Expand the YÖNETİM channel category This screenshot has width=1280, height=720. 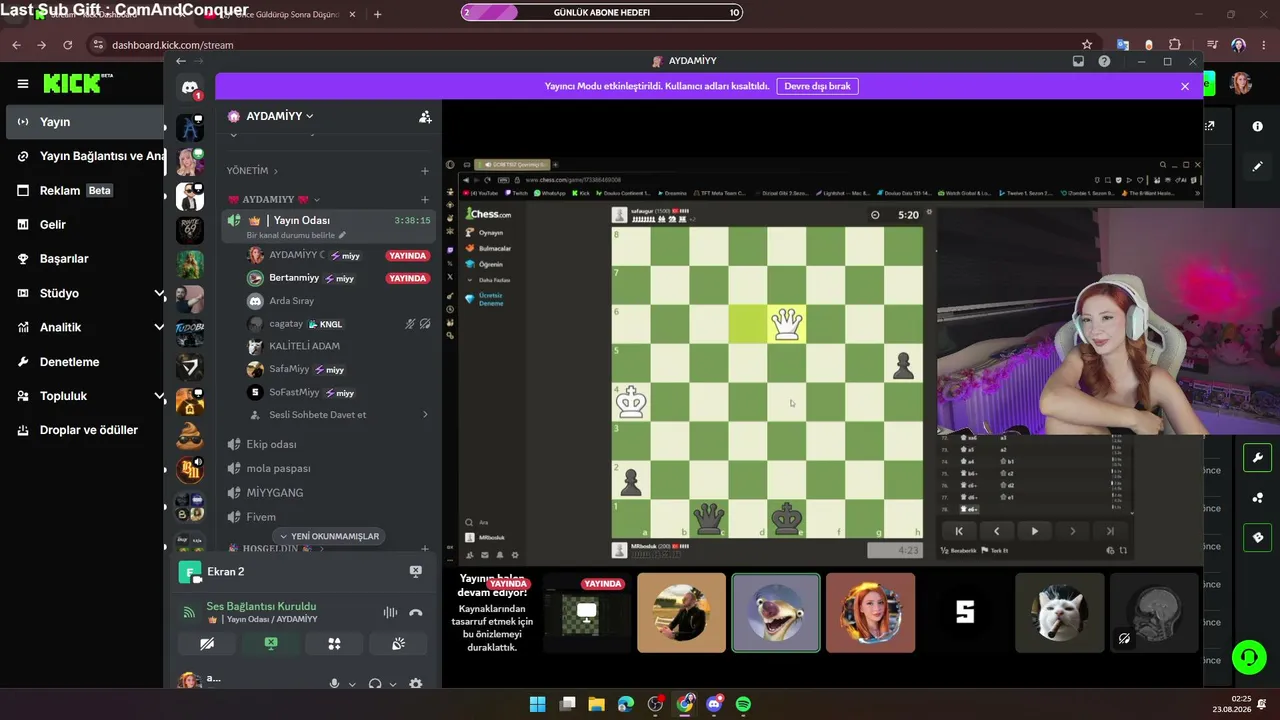point(252,171)
